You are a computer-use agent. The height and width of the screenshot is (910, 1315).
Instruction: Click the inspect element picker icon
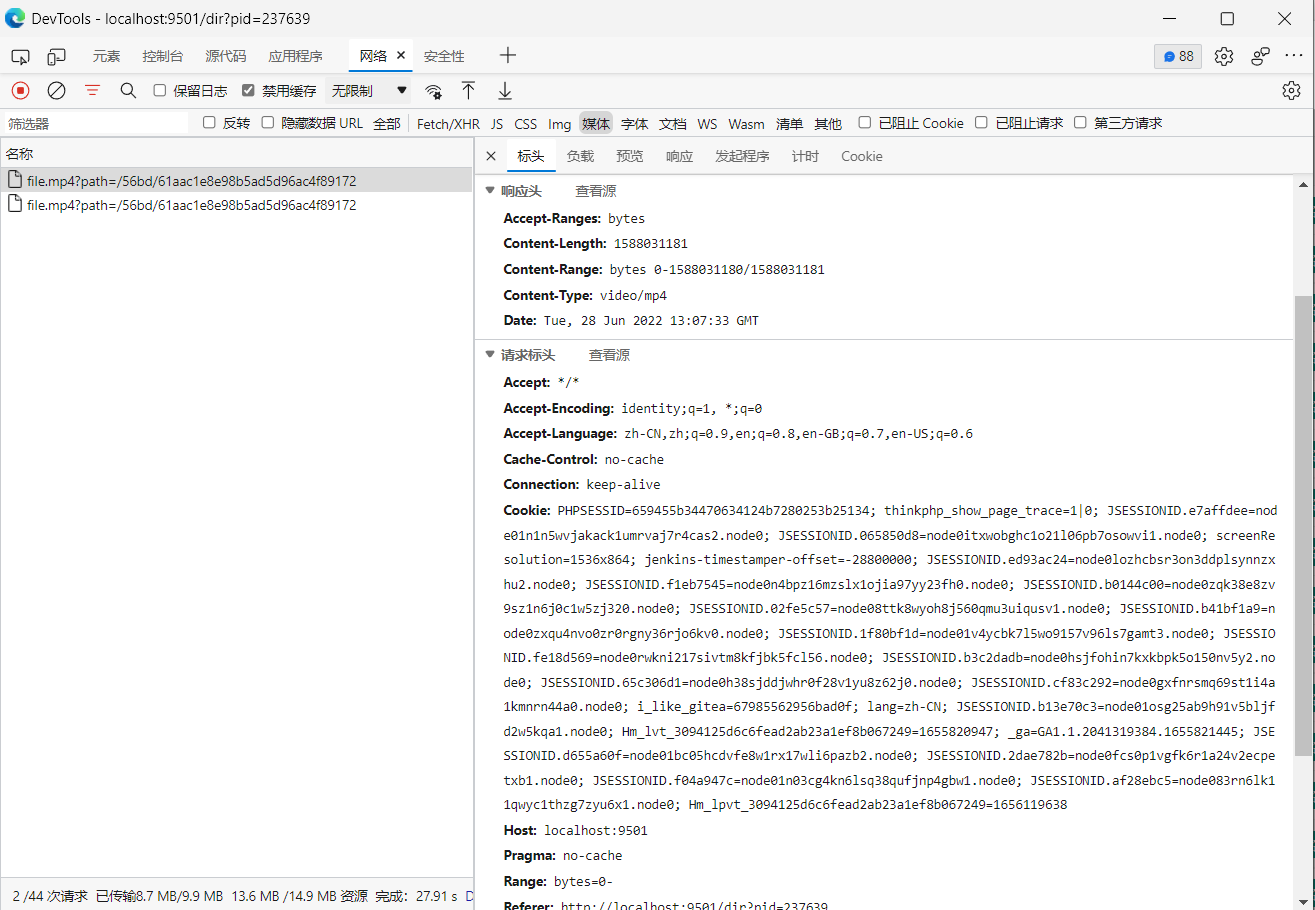(x=21, y=56)
